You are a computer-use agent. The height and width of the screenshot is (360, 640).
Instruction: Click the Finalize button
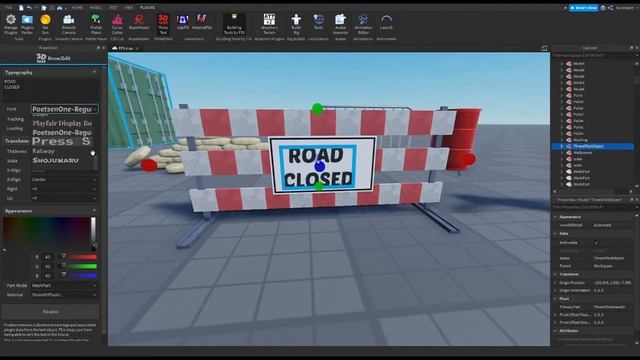51,312
